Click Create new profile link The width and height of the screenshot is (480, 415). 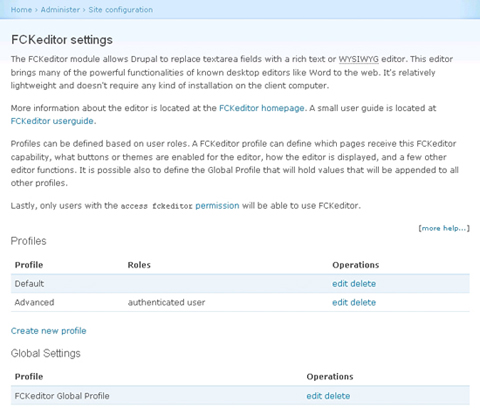[x=49, y=331]
